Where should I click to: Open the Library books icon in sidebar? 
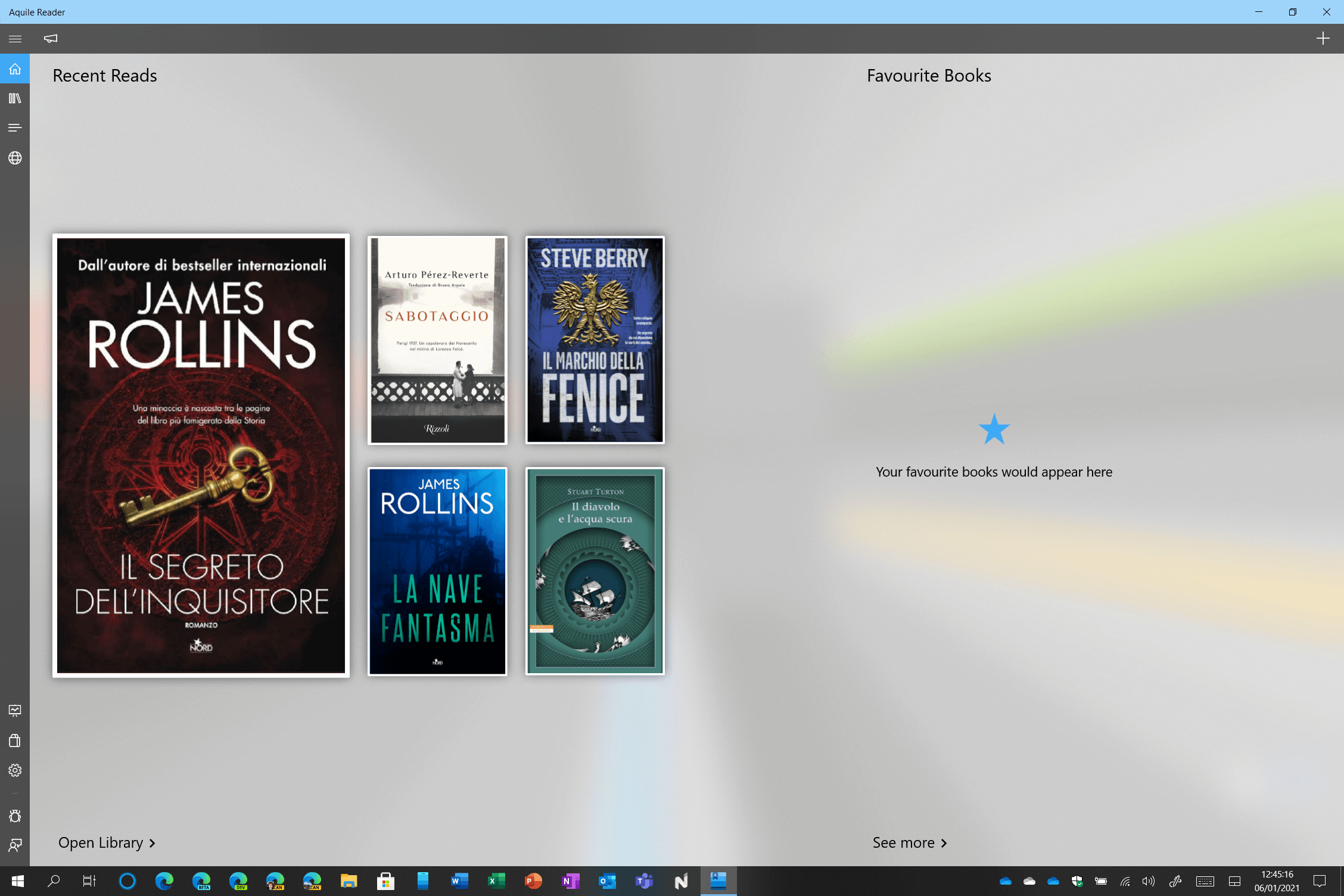[15, 98]
